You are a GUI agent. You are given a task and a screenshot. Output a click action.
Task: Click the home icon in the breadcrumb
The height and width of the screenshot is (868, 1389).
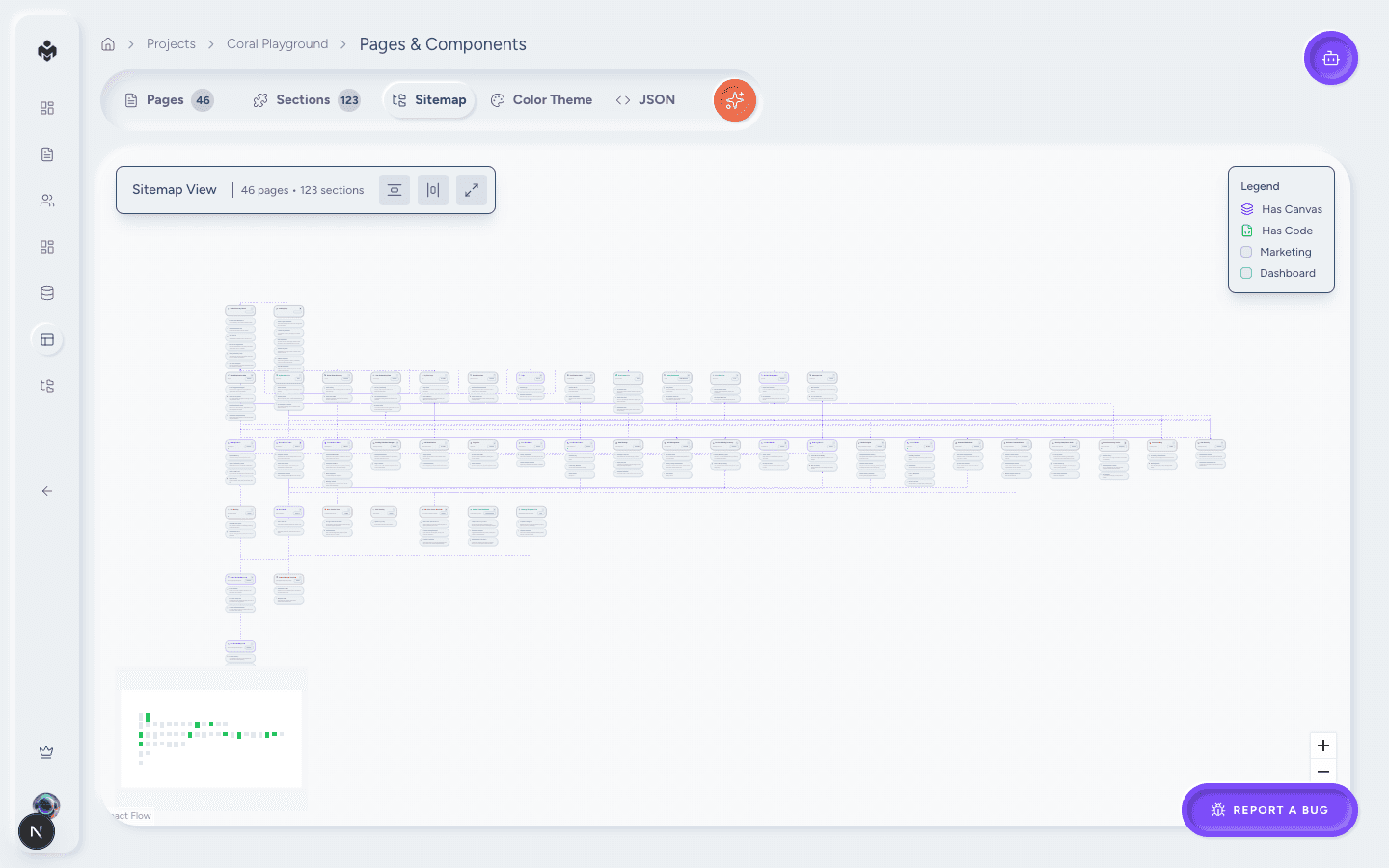coord(107,43)
